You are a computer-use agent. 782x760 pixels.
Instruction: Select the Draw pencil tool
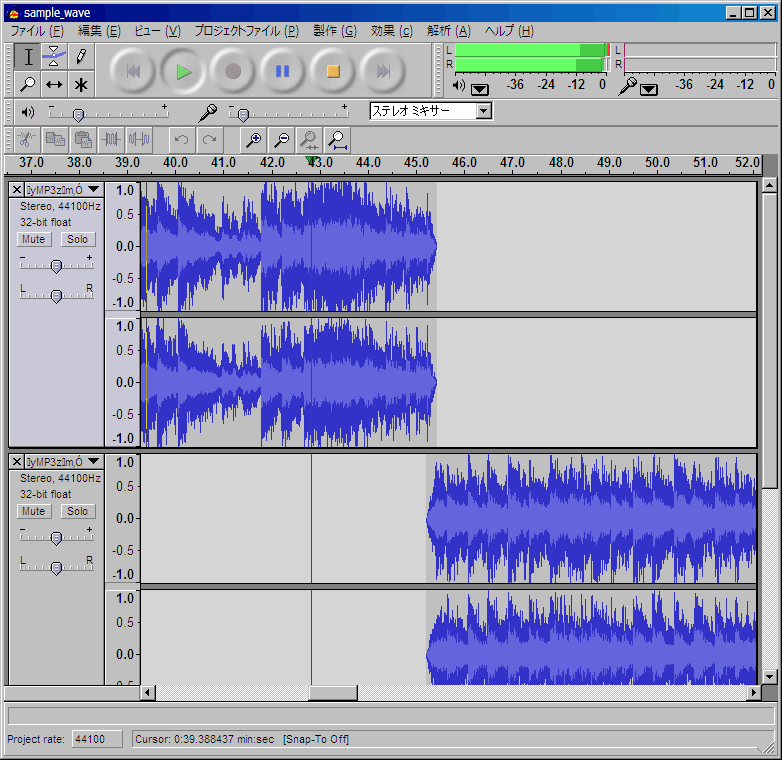[x=81, y=56]
